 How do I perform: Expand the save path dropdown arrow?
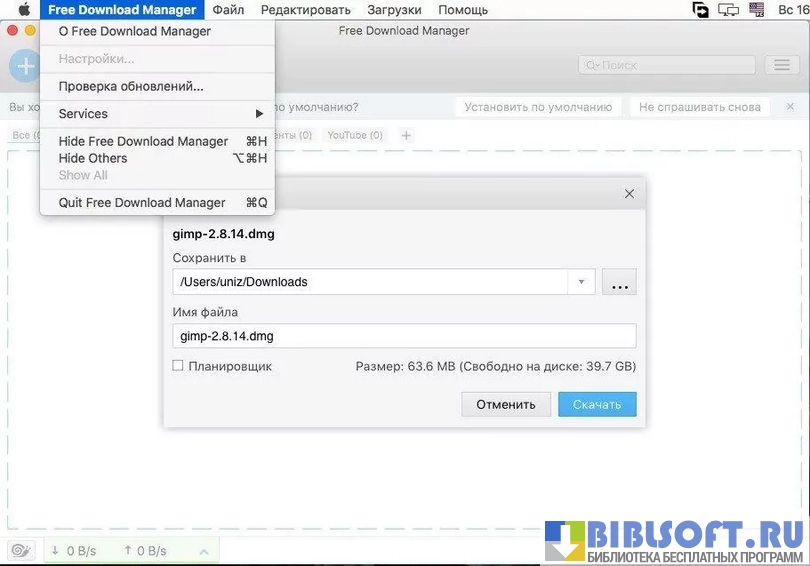(x=581, y=282)
